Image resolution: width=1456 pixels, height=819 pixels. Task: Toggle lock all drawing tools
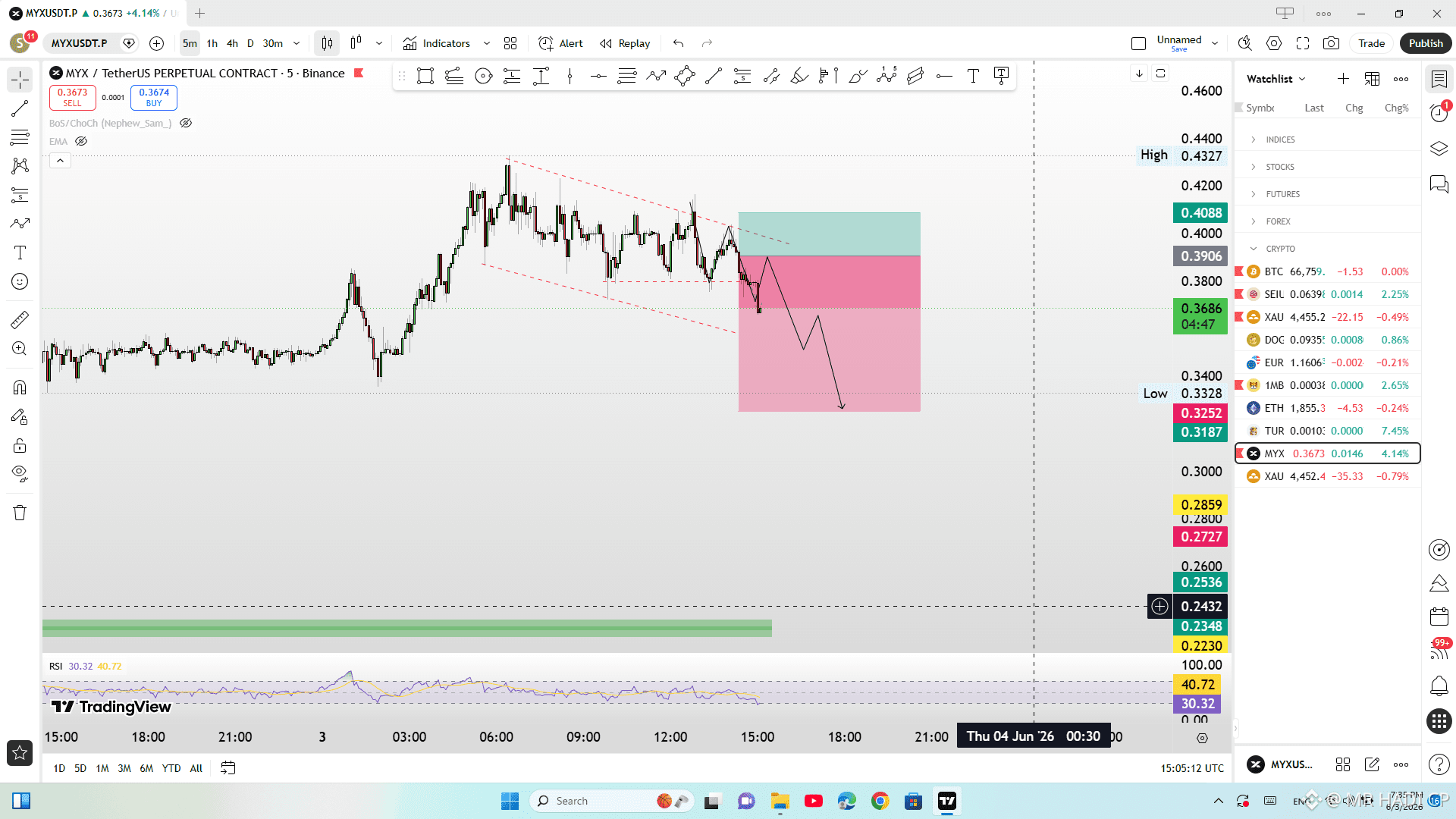(x=20, y=445)
